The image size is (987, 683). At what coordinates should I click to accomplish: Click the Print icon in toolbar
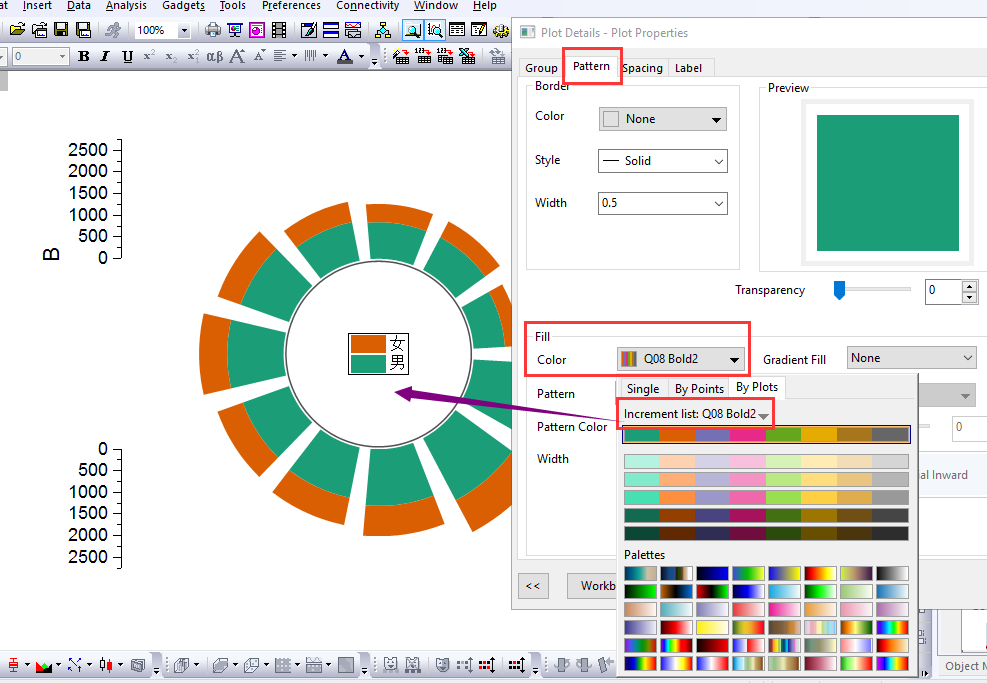[213, 30]
